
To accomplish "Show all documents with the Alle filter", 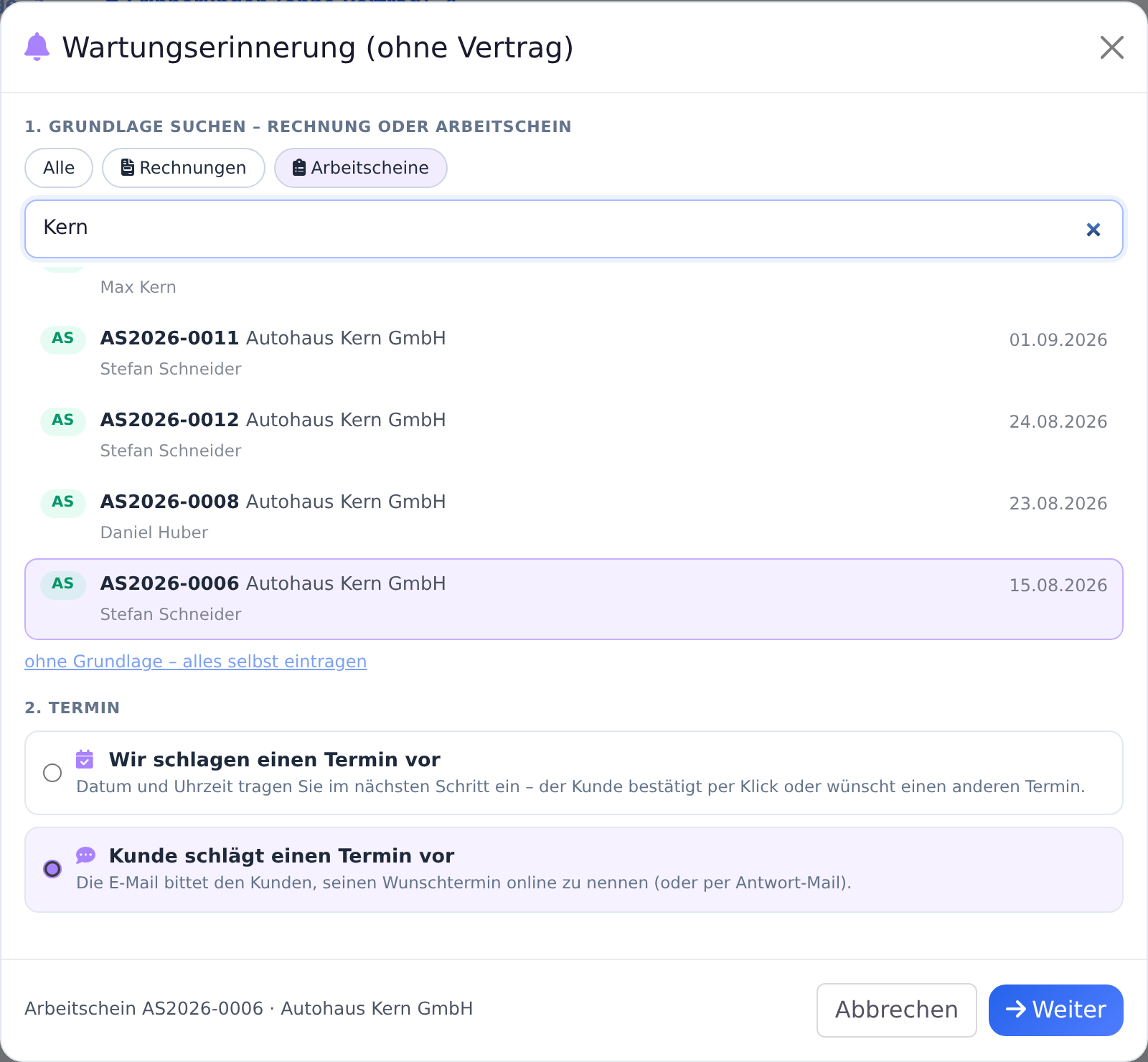I will coord(59,168).
